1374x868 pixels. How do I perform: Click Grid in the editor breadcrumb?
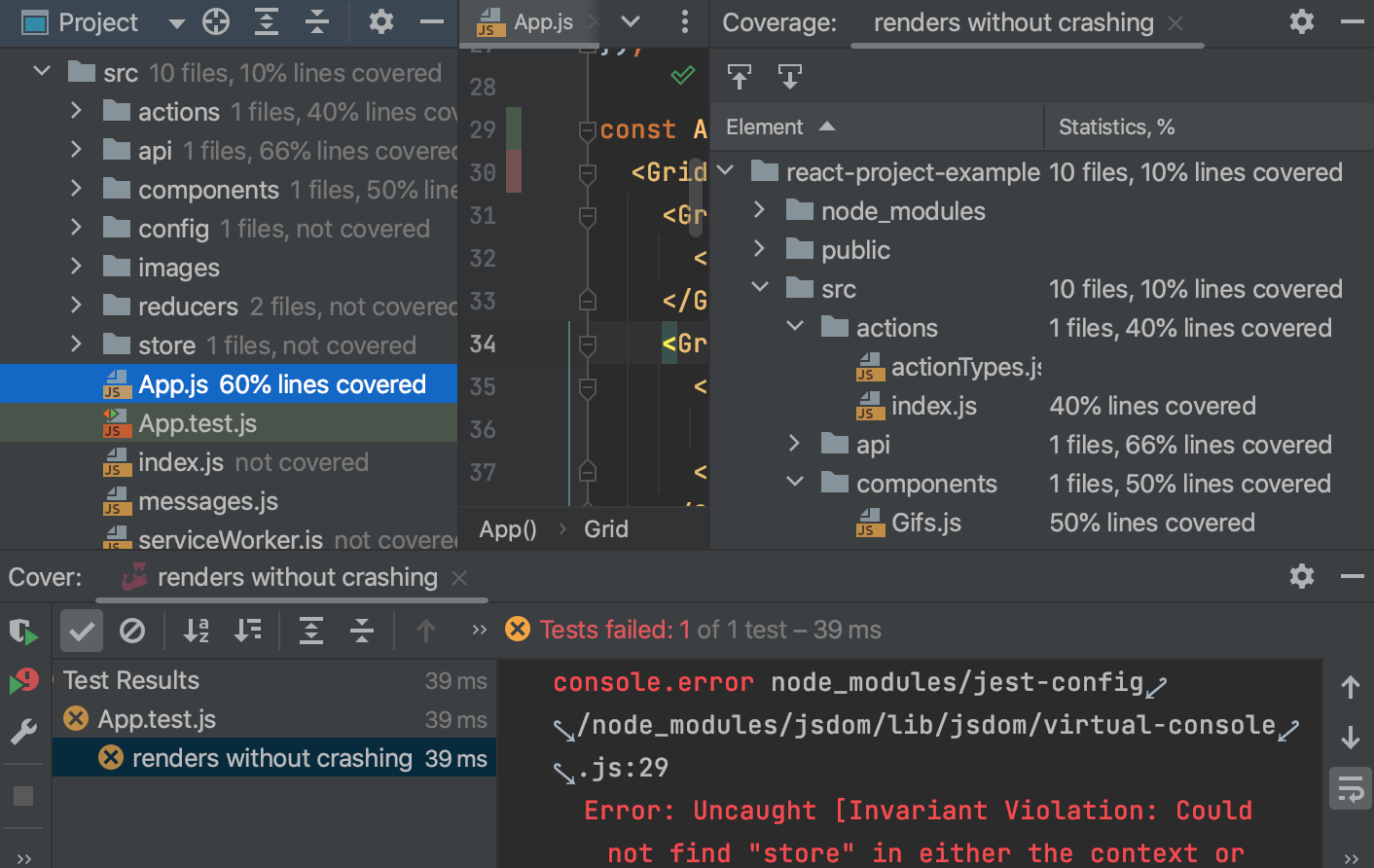point(605,529)
